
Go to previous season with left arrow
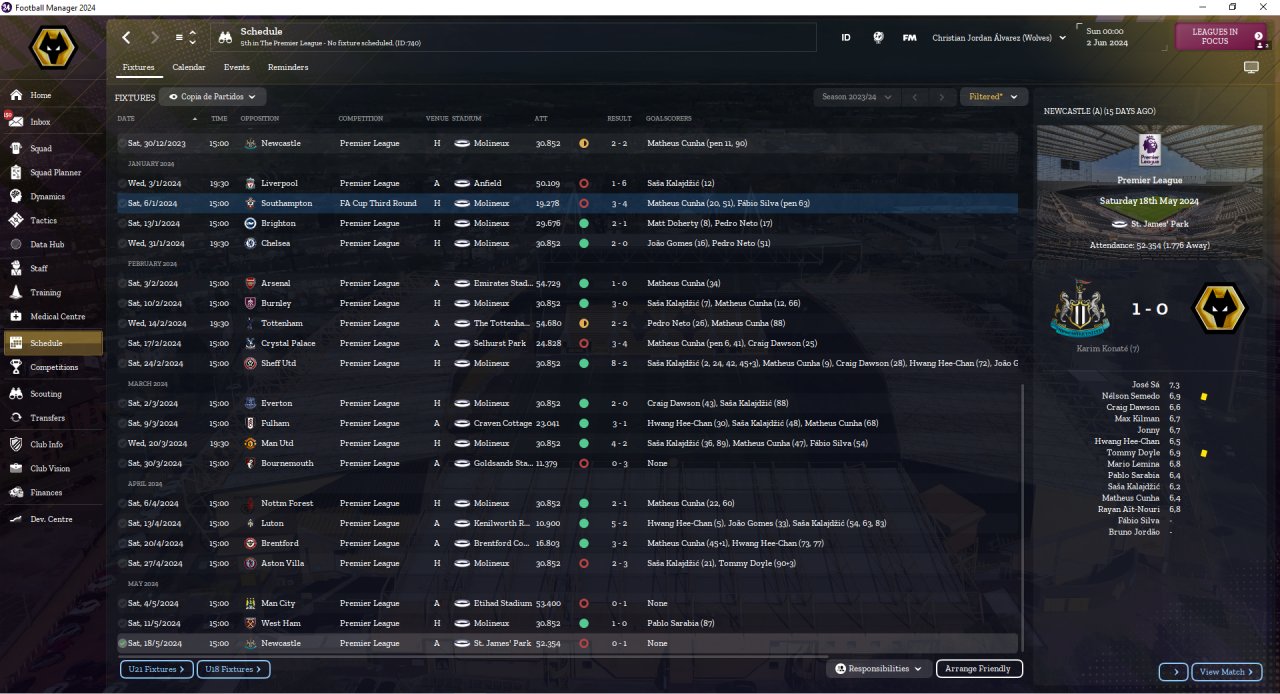[x=914, y=97]
